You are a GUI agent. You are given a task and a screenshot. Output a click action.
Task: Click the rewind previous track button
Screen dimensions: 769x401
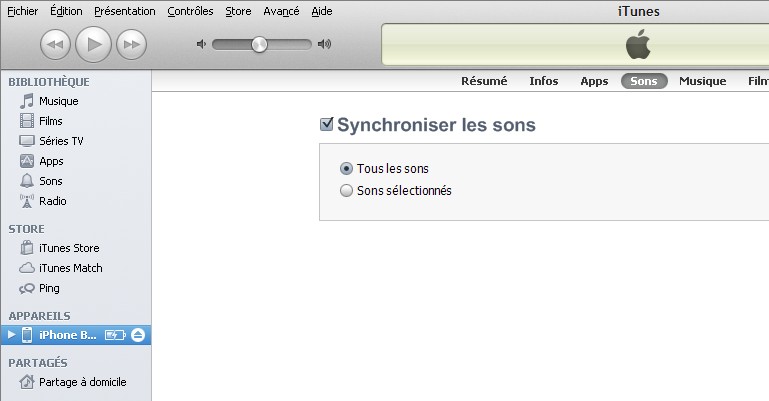click(55, 45)
